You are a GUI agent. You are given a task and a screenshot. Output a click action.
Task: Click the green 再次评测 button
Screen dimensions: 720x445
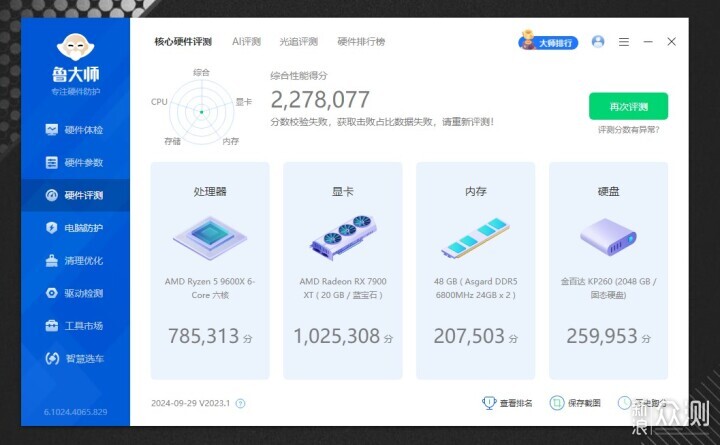pyautogui.click(x=628, y=107)
